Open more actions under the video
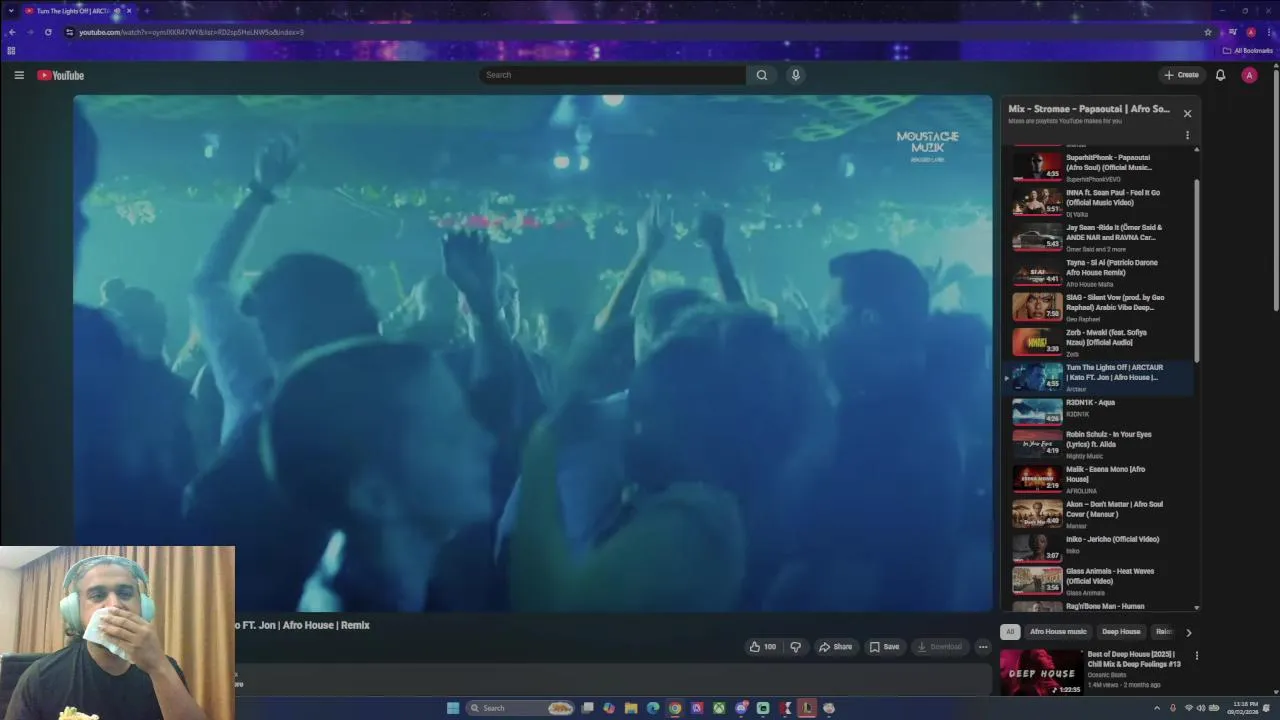 [983, 647]
